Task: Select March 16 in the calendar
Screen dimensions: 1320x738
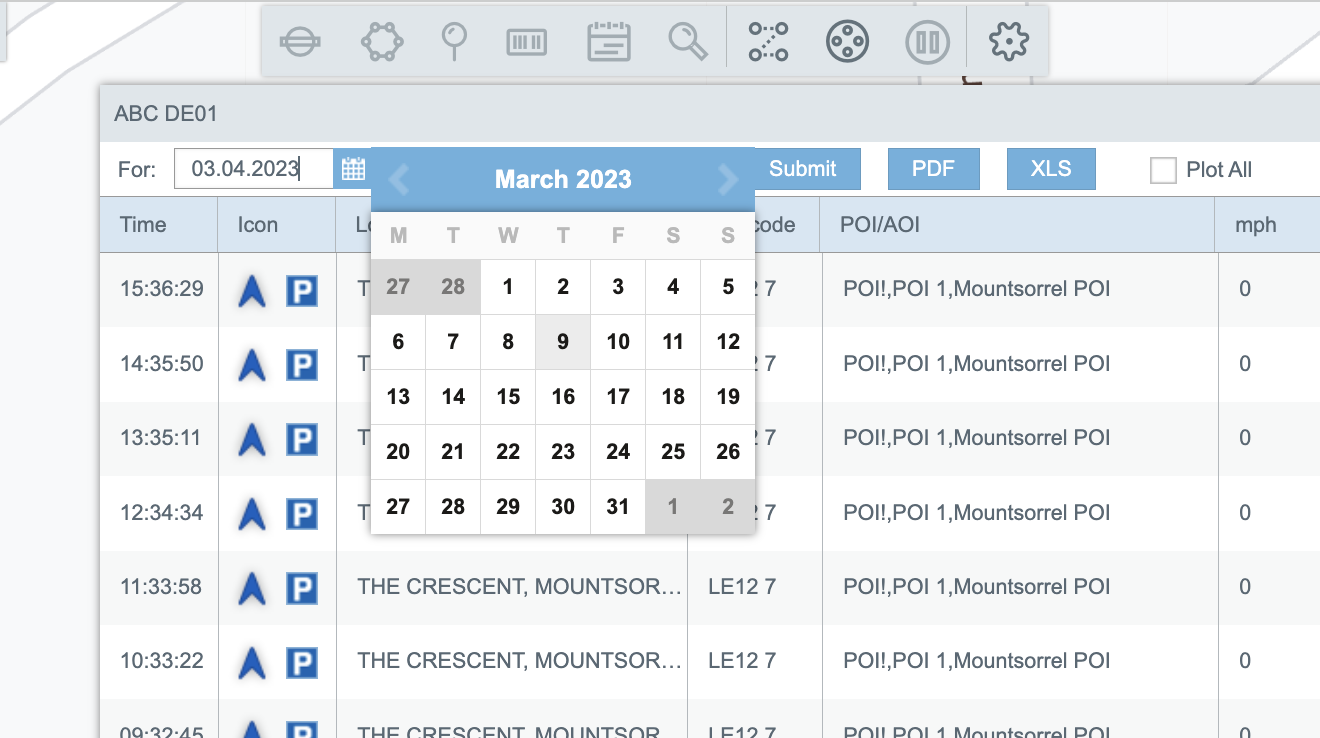Action: (563, 397)
